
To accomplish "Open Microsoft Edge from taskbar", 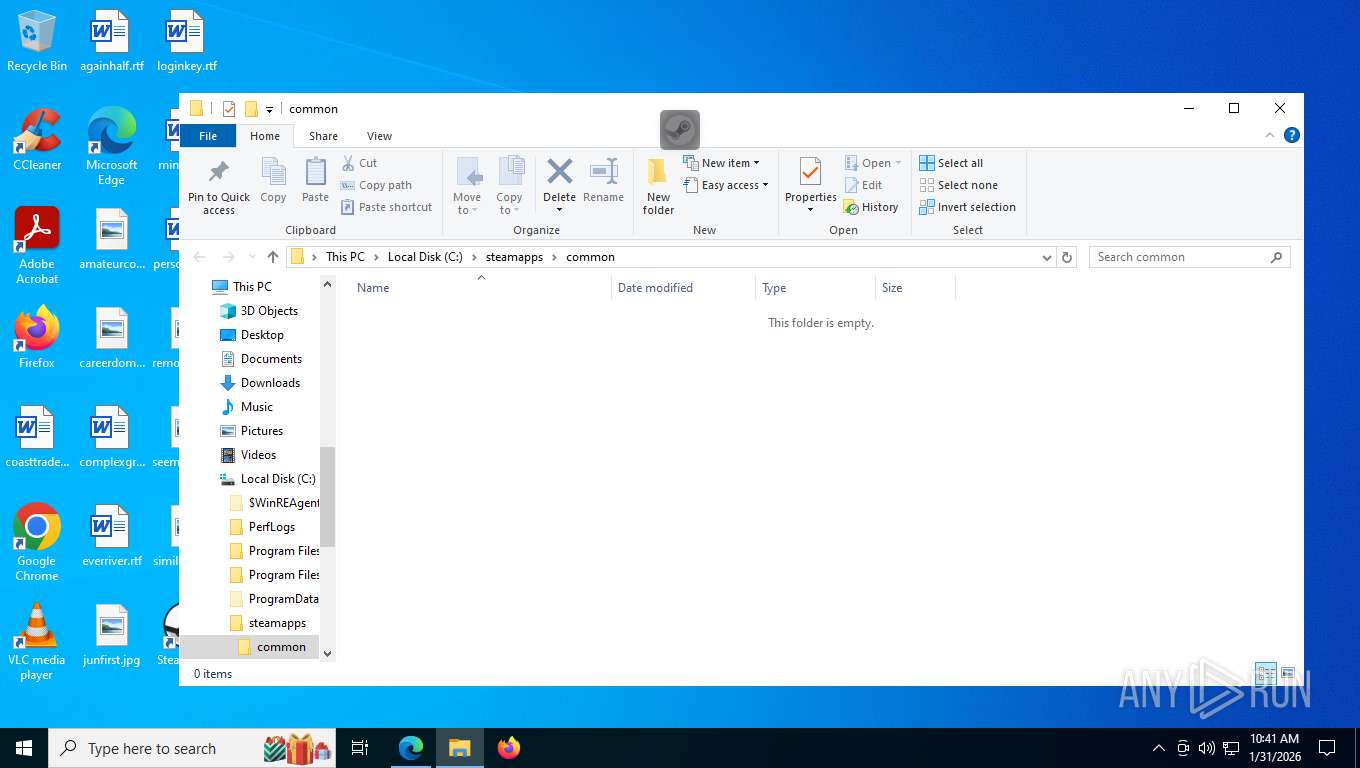I will click(411, 748).
